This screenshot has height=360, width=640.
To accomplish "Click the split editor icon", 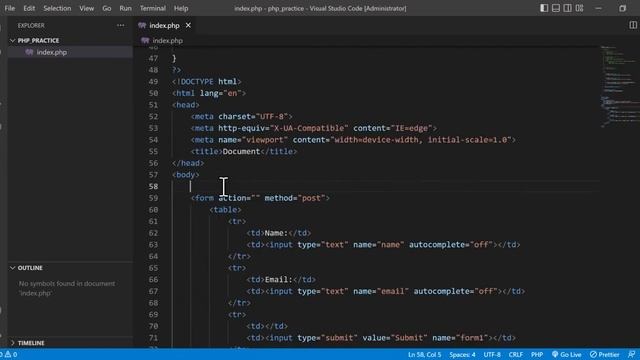I will pos(633,25).
